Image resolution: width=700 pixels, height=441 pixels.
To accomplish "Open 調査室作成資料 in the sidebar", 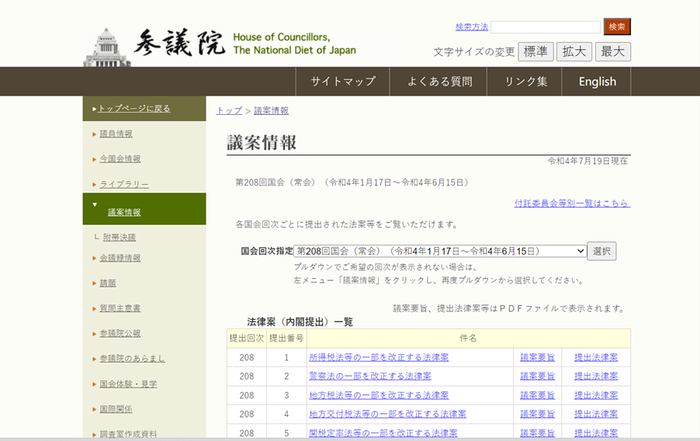I will coord(128,434).
